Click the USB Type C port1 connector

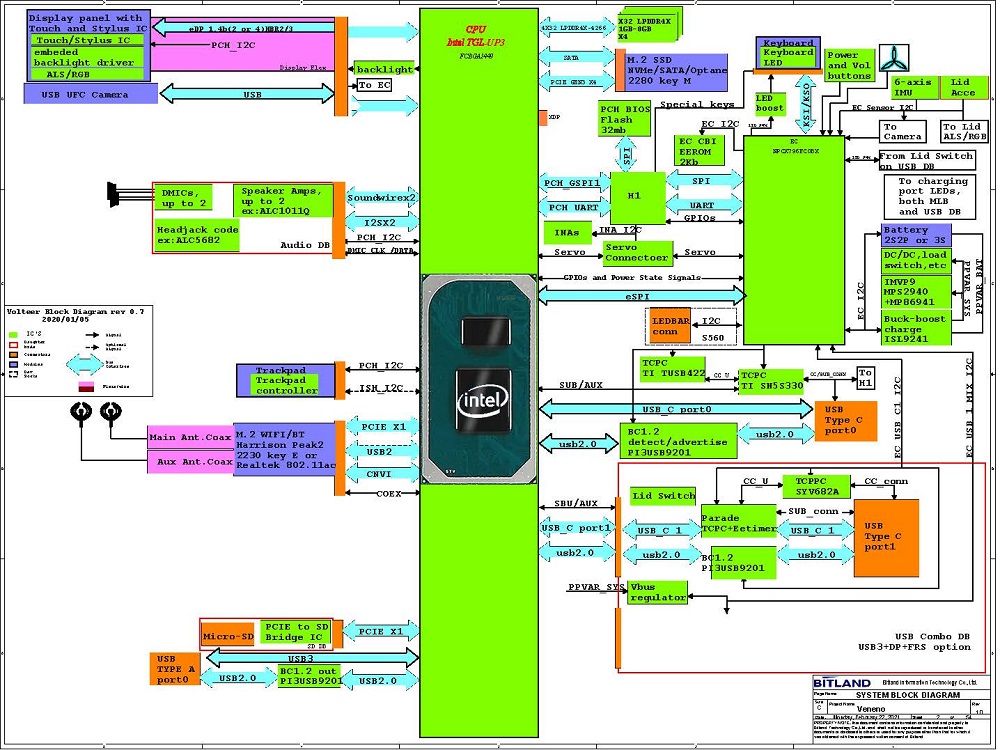[886, 538]
